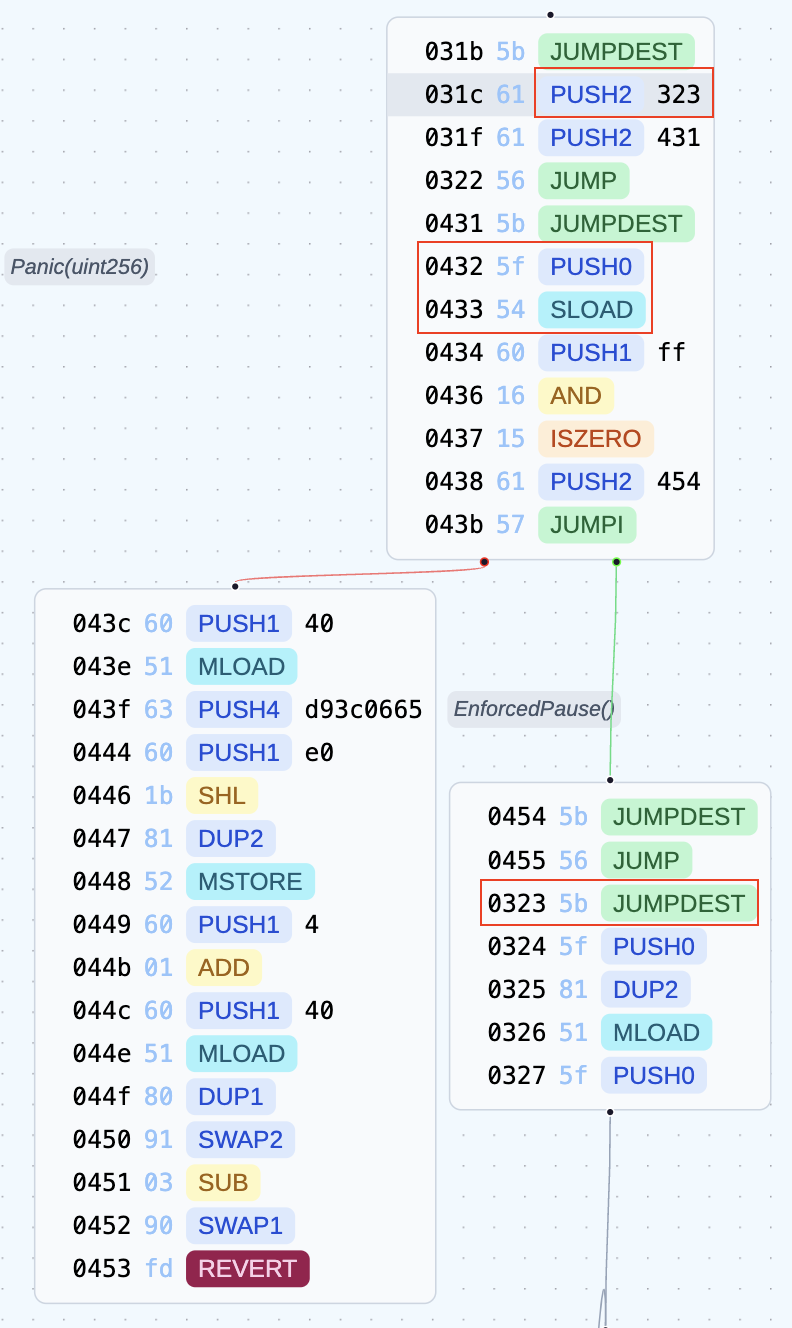The image size is (792, 1328).
Task: Click the green edge connector dot under top block
Action: (x=616, y=562)
